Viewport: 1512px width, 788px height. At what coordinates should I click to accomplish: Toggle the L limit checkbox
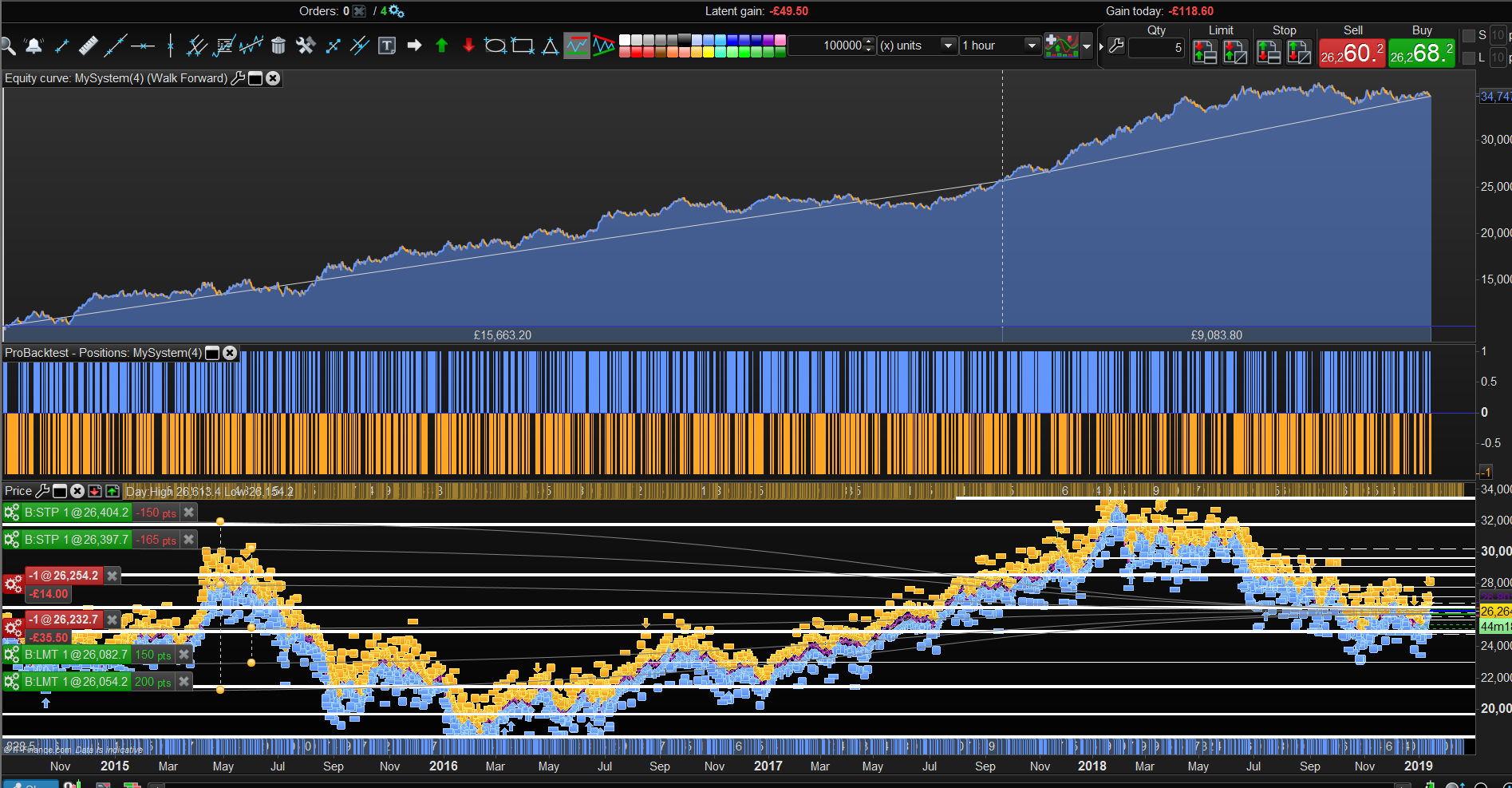click(x=1469, y=57)
